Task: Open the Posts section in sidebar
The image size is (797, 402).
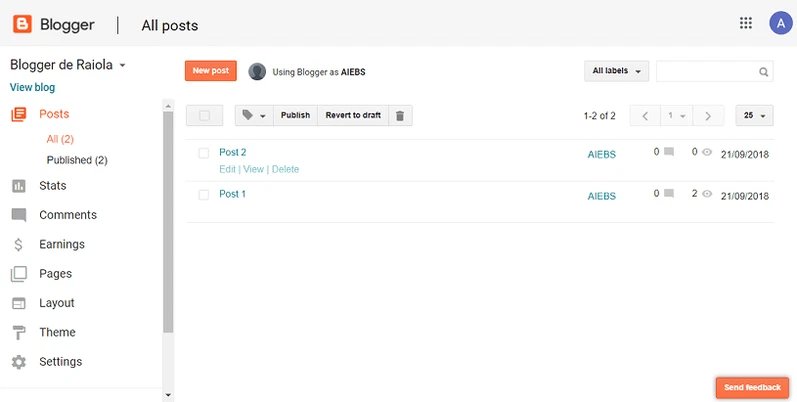Action: (54, 114)
